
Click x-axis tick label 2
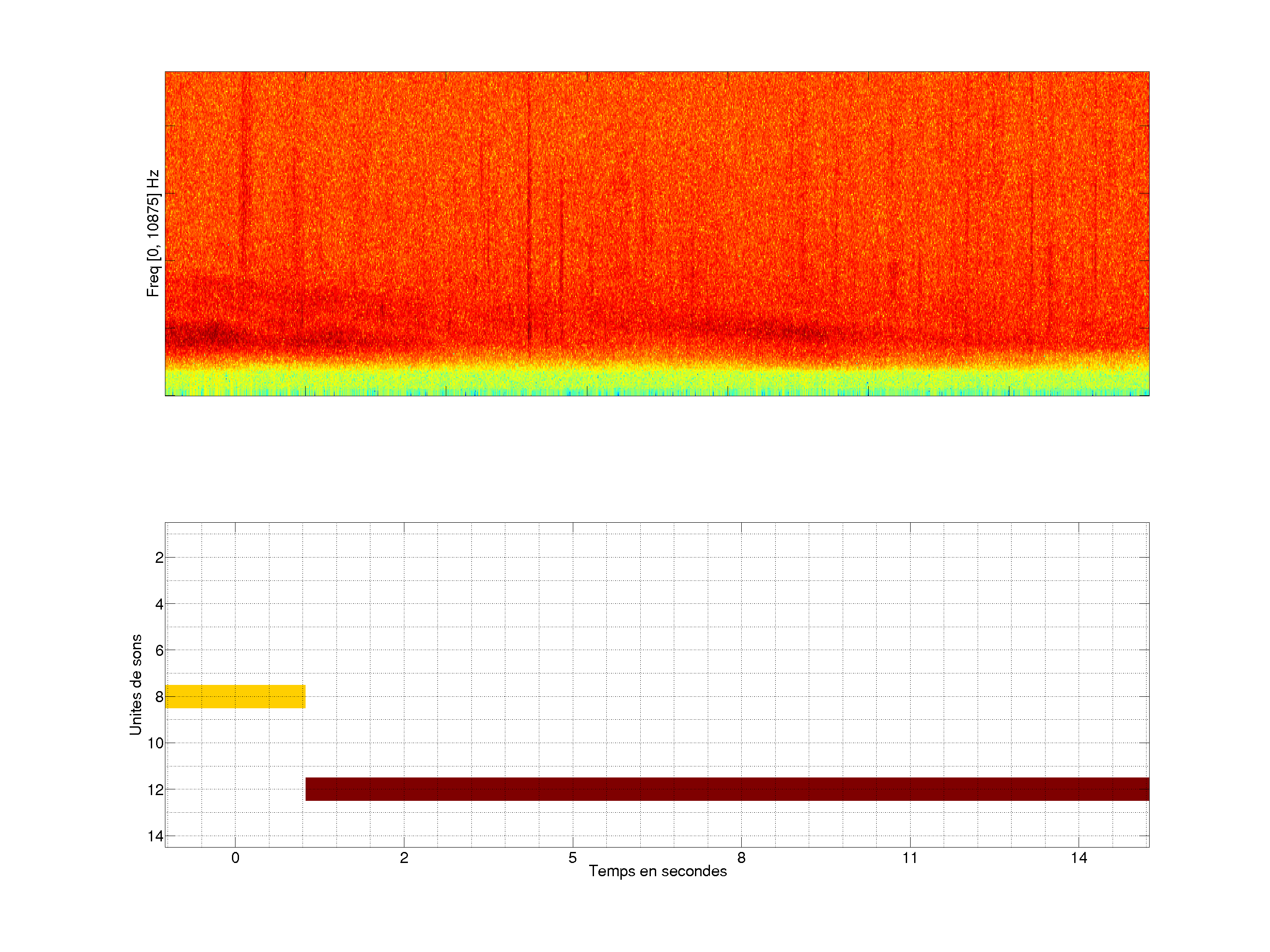click(x=403, y=858)
